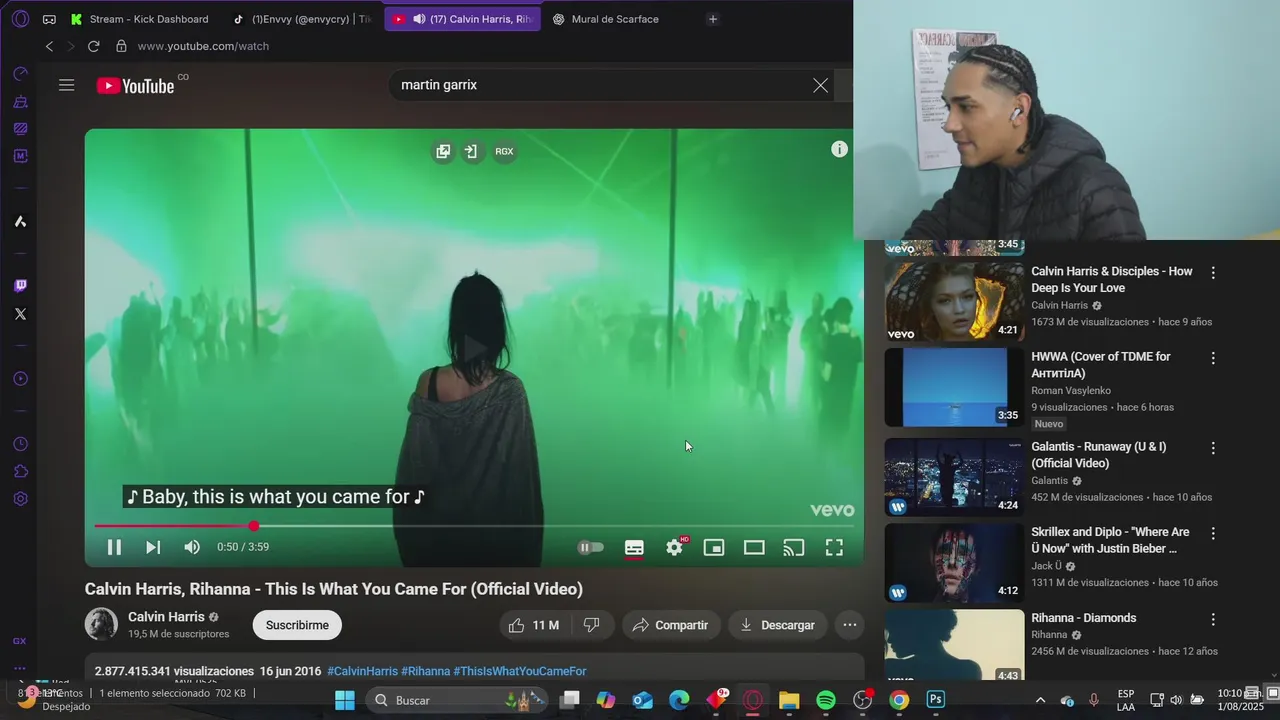Play How Deep Is Your Love thumbnail

coord(954,302)
